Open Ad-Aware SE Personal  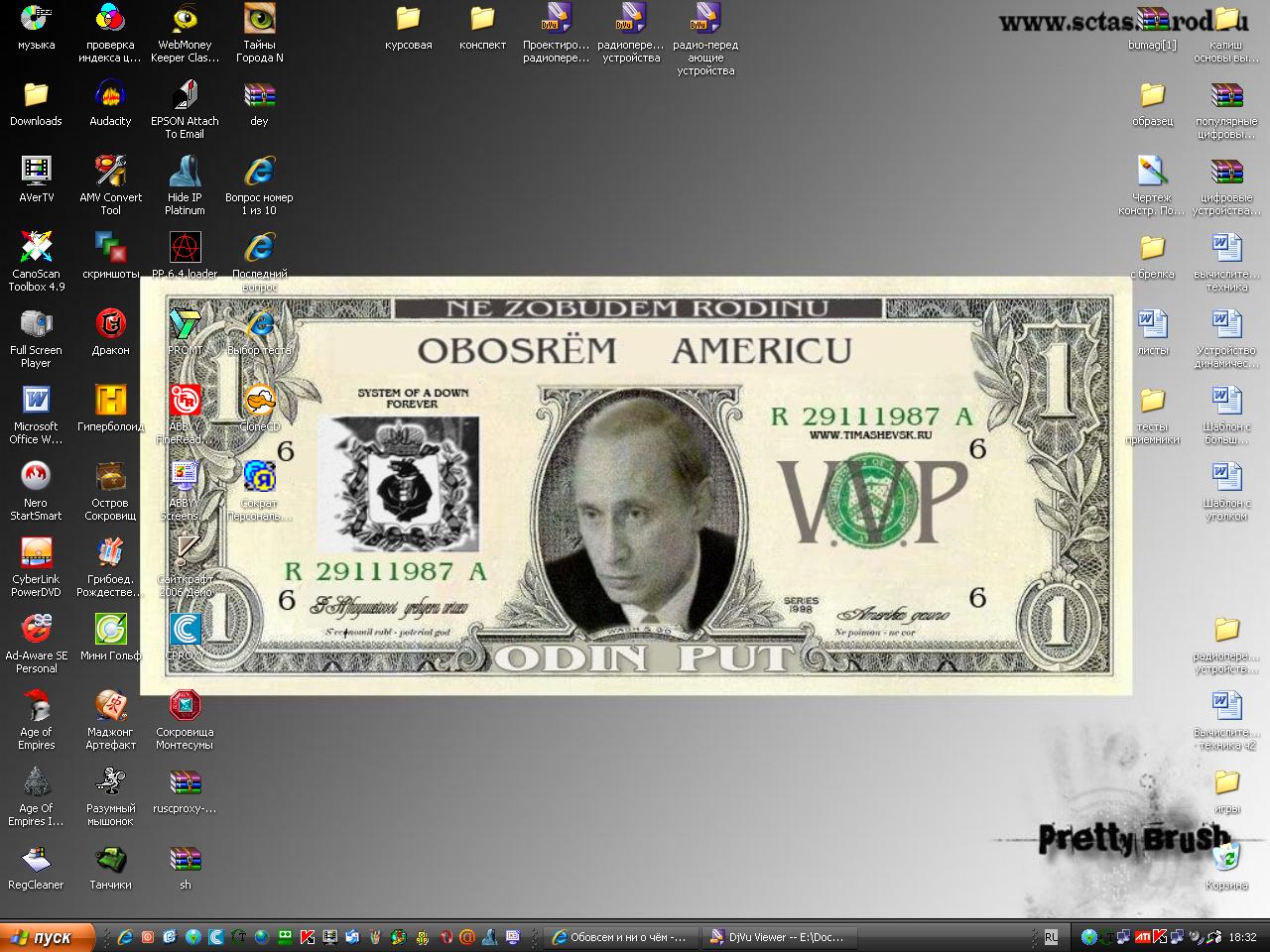(x=36, y=645)
